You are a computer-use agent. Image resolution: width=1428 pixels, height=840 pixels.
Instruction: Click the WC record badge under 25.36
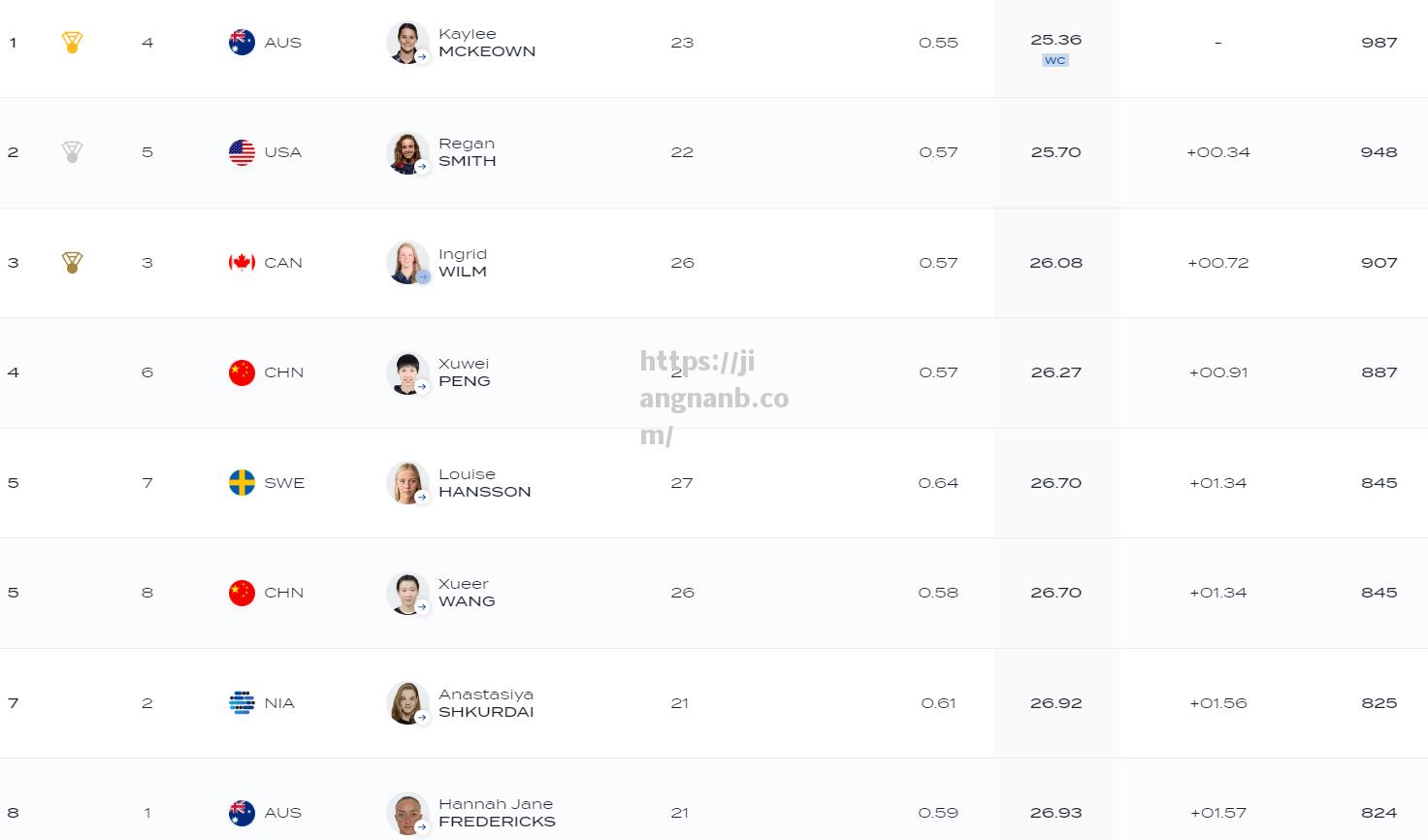pyautogui.click(x=1055, y=60)
